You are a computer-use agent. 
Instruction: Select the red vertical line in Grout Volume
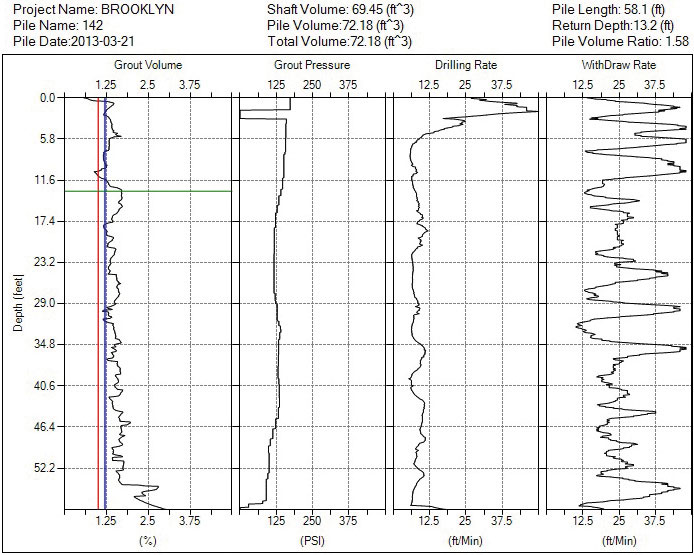98,300
